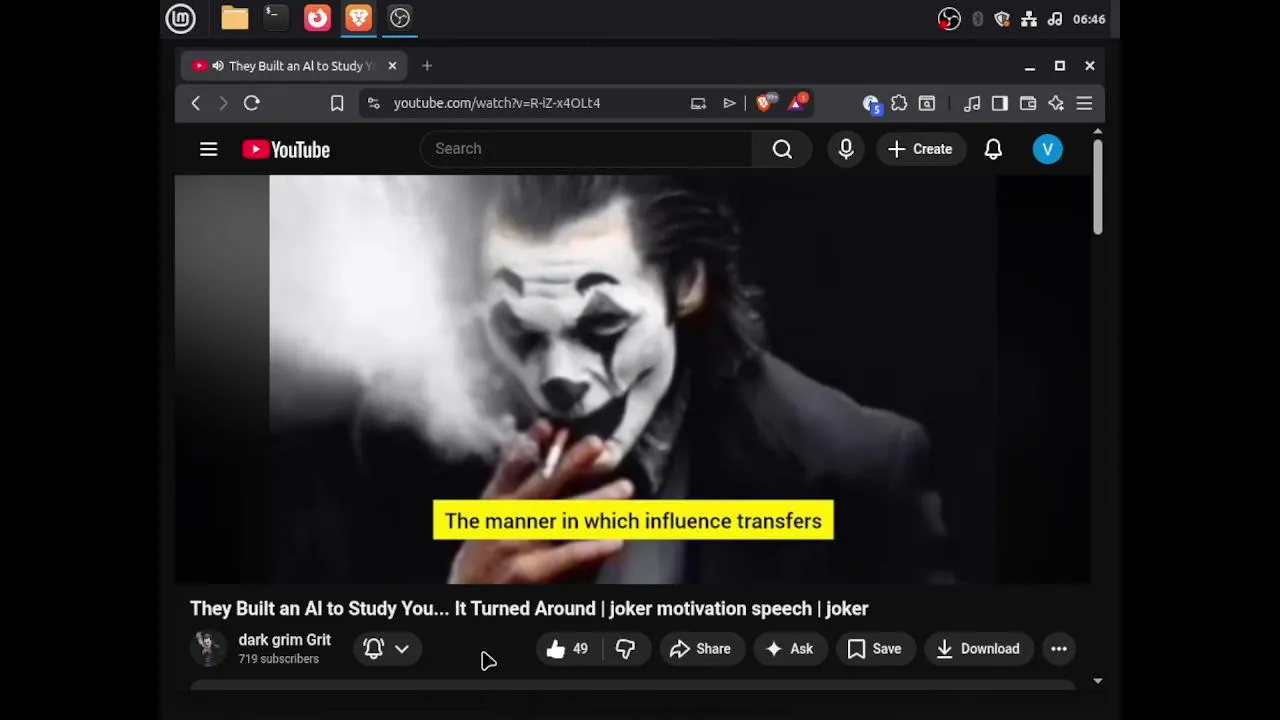Open Linux Mint start menu
This screenshot has height=720, width=1280.
(x=180, y=18)
